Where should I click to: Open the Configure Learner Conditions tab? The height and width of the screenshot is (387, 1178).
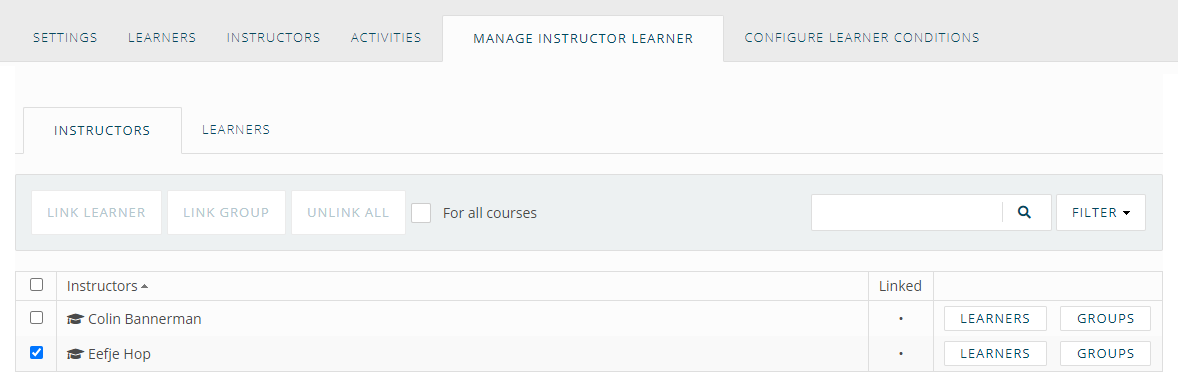click(x=862, y=38)
